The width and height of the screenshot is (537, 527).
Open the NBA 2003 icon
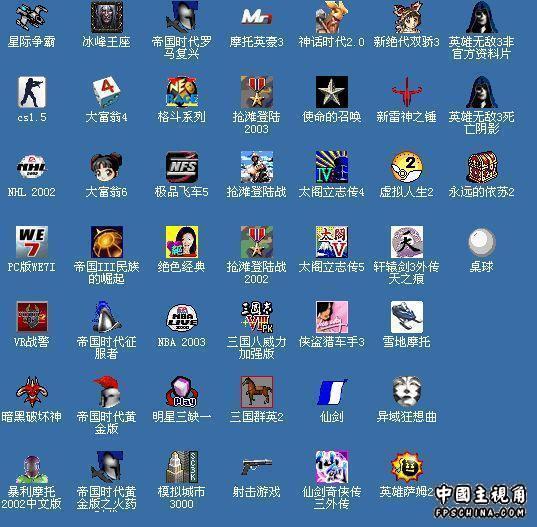click(x=182, y=317)
